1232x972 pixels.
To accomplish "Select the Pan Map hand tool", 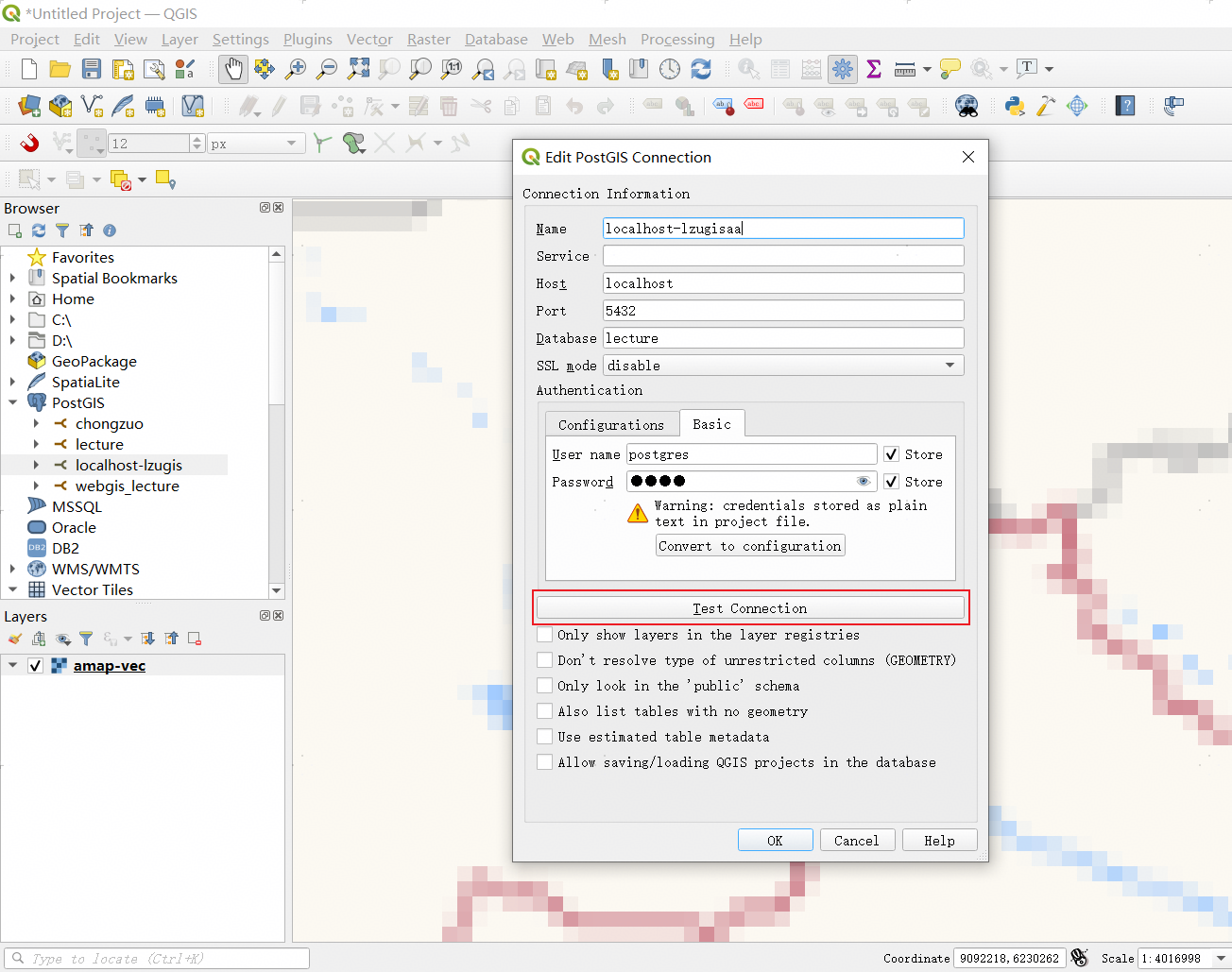I will (233, 69).
